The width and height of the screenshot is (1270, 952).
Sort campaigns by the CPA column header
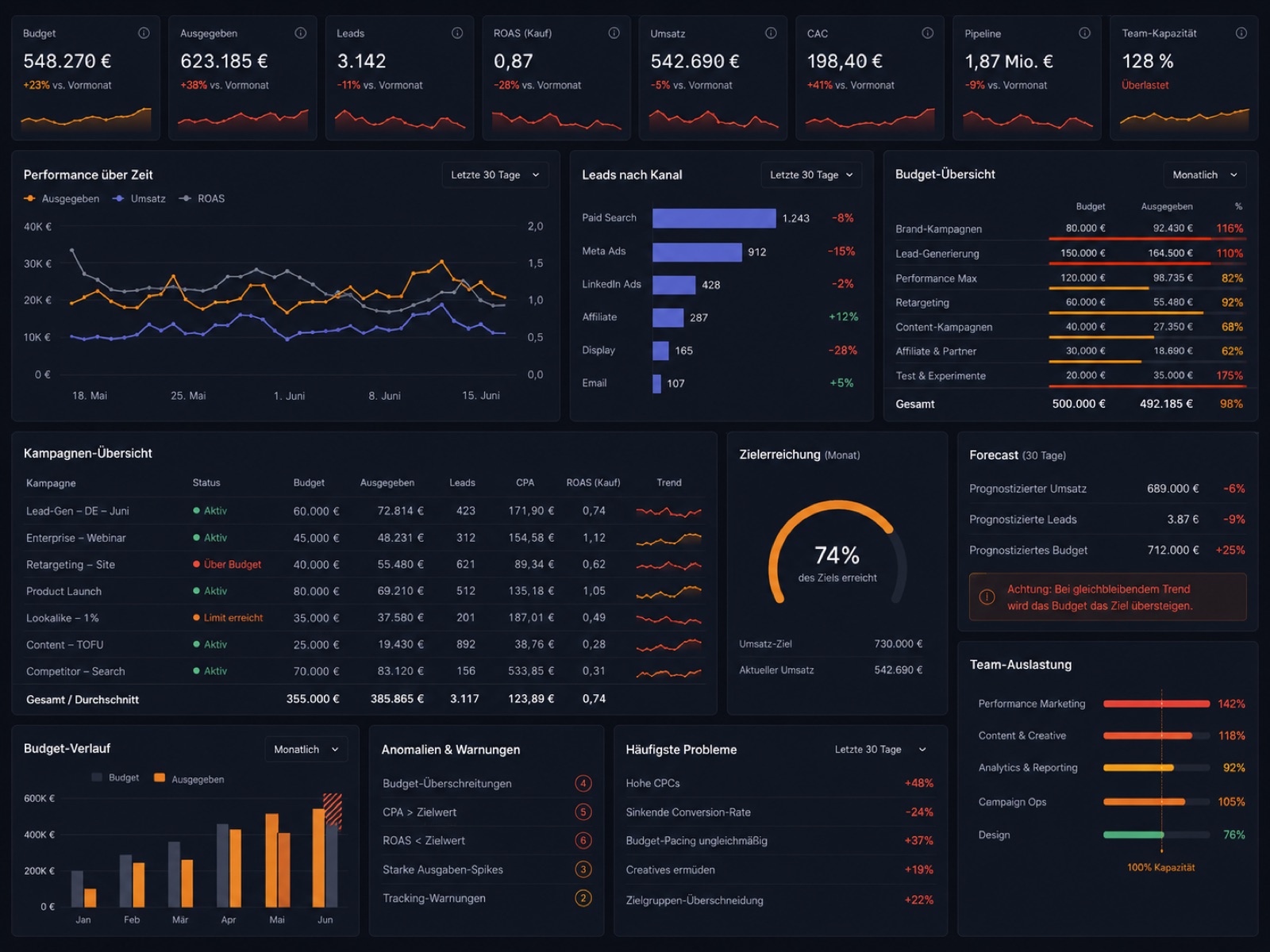(x=525, y=482)
